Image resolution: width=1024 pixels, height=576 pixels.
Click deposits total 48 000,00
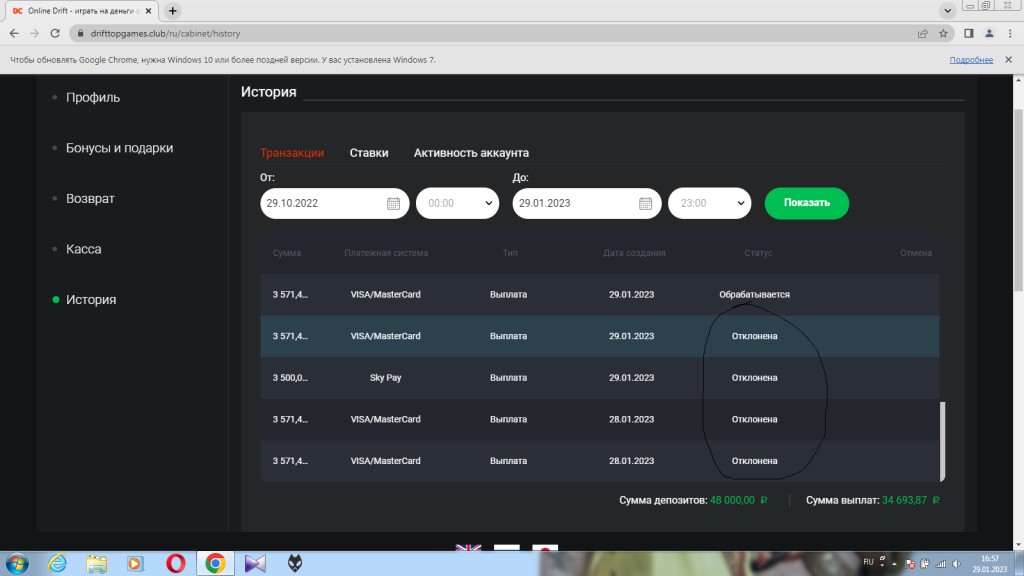[x=732, y=500]
